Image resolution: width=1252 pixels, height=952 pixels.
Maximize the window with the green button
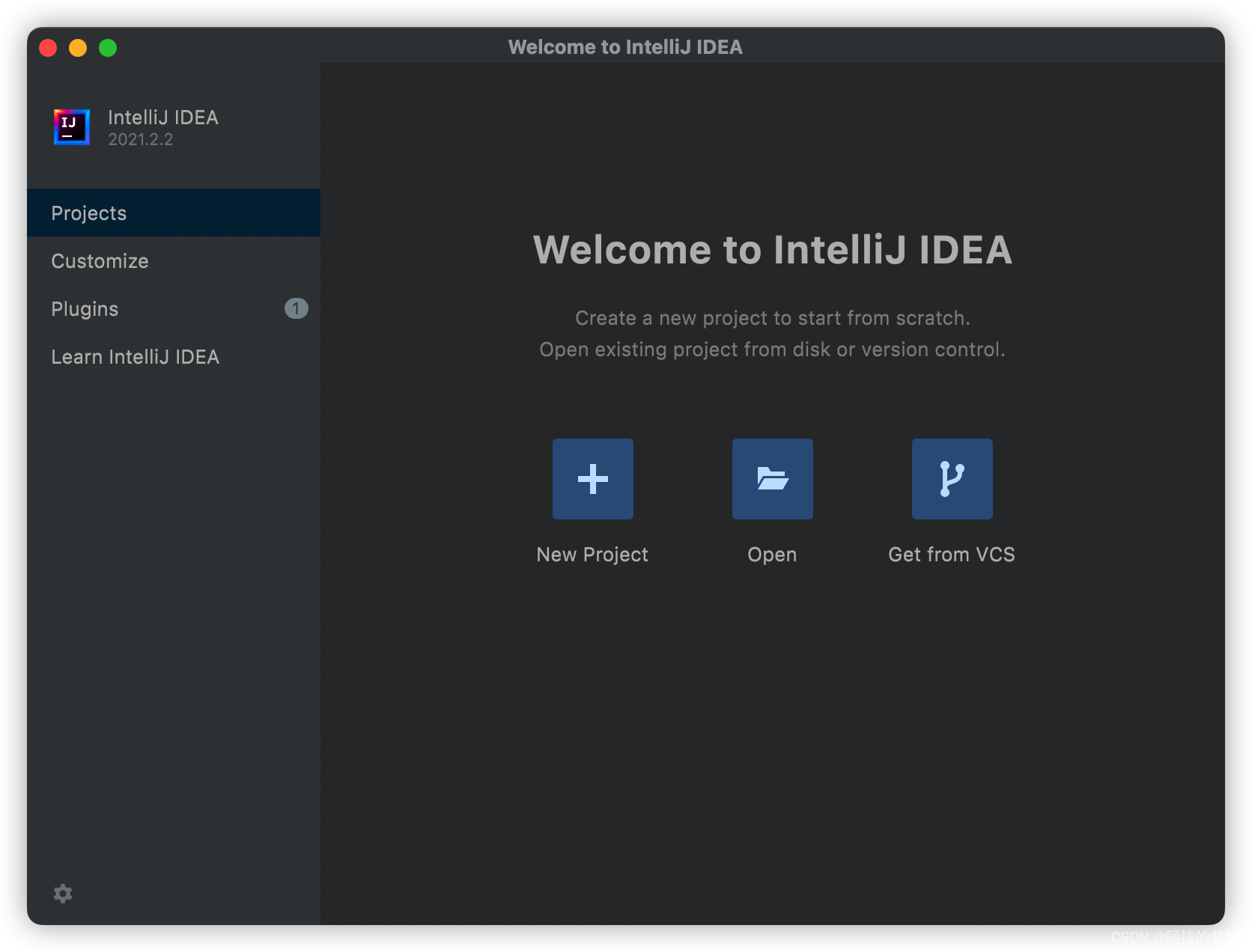[108, 48]
